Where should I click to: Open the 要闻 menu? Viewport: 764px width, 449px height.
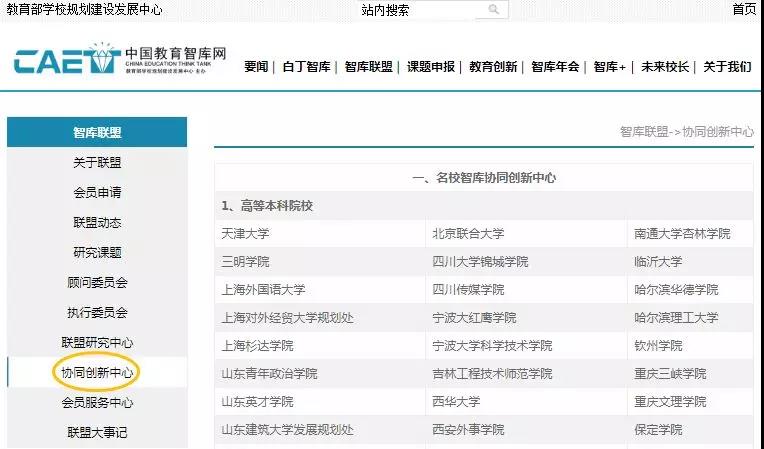click(256, 67)
